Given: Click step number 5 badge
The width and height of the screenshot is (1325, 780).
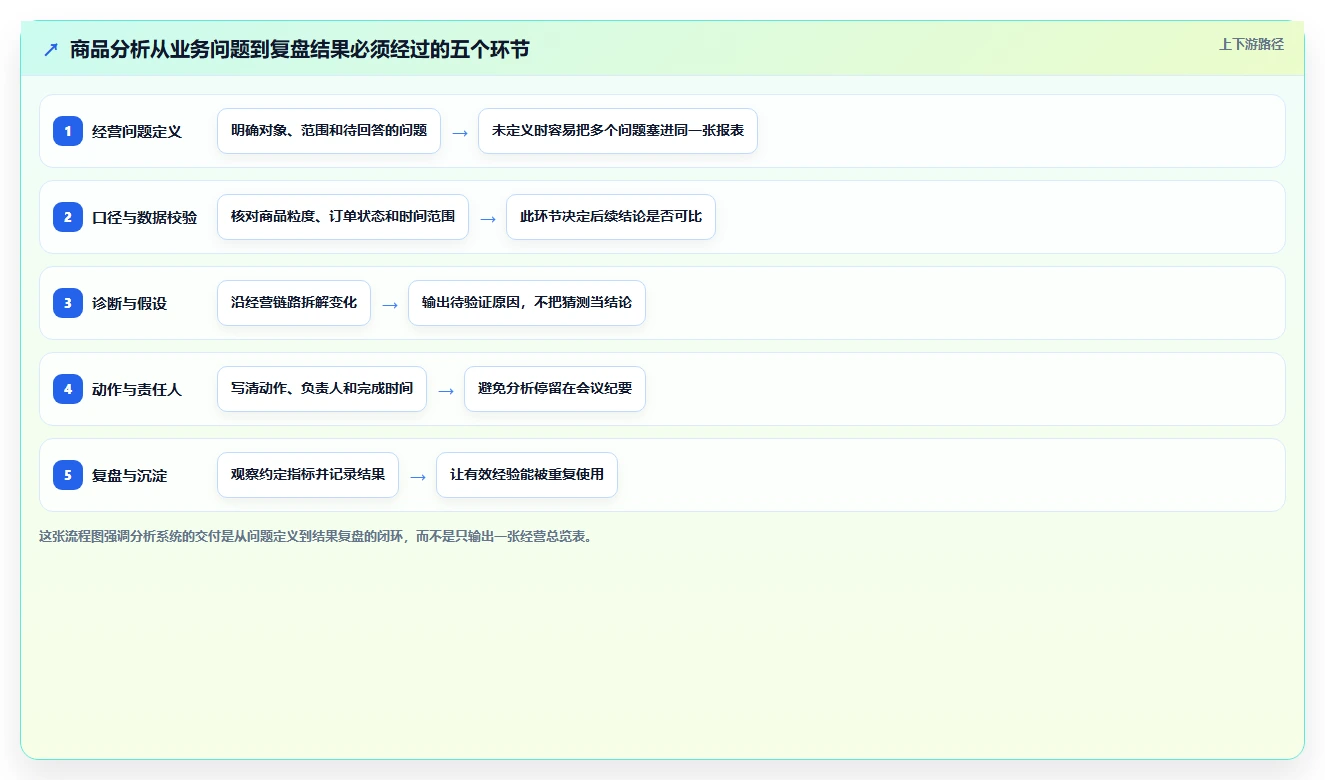Looking at the screenshot, I should coord(68,474).
